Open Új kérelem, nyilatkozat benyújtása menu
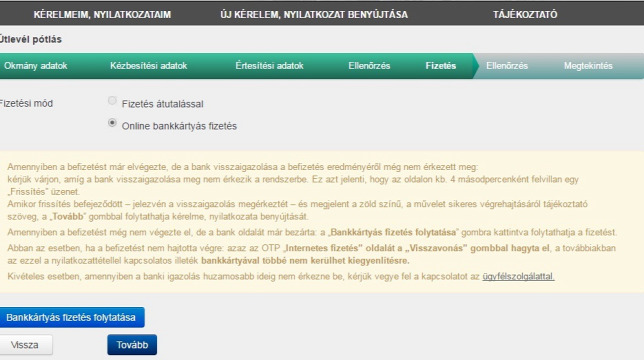 point(314,15)
